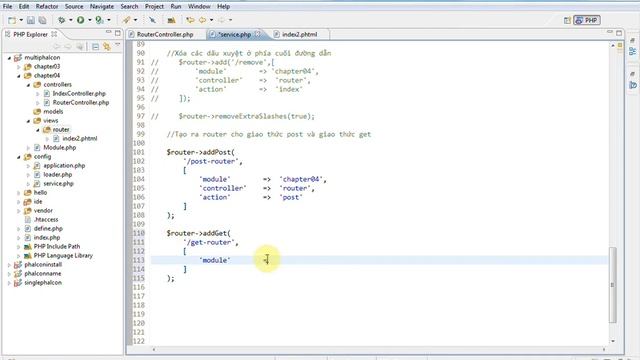Click PHP Explorer up-level arrow icon
640x360 pixels.
coord(80,47)
